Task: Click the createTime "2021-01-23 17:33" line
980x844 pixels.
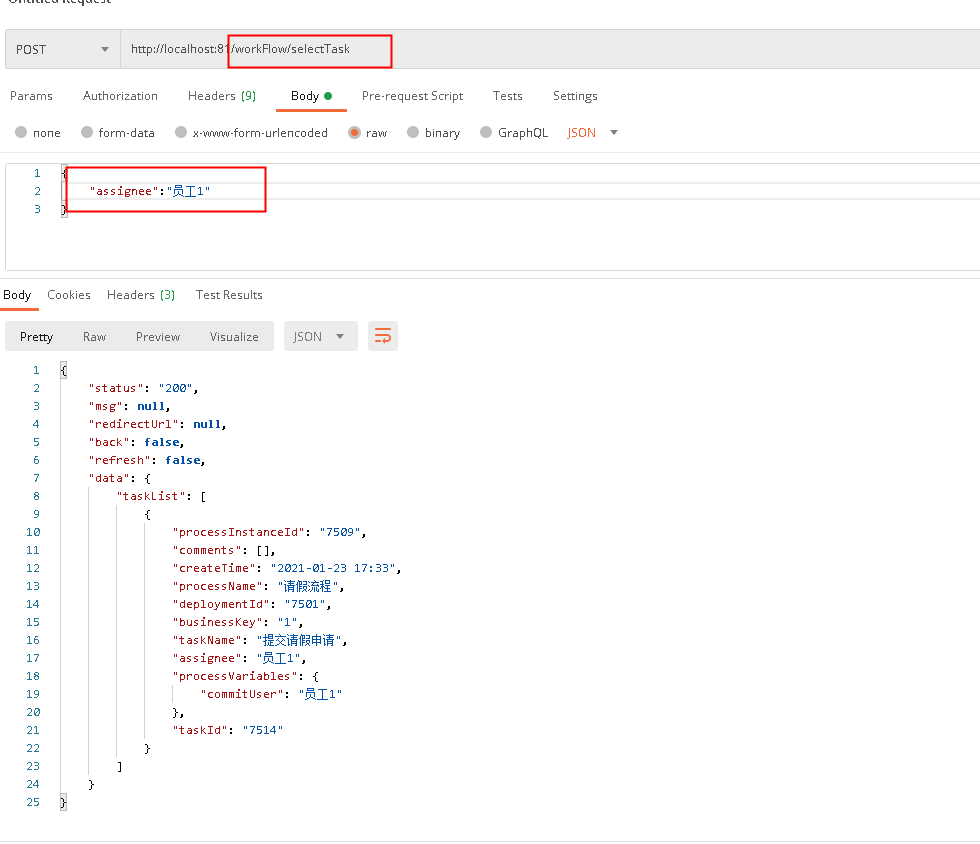Action: [287, 568]
